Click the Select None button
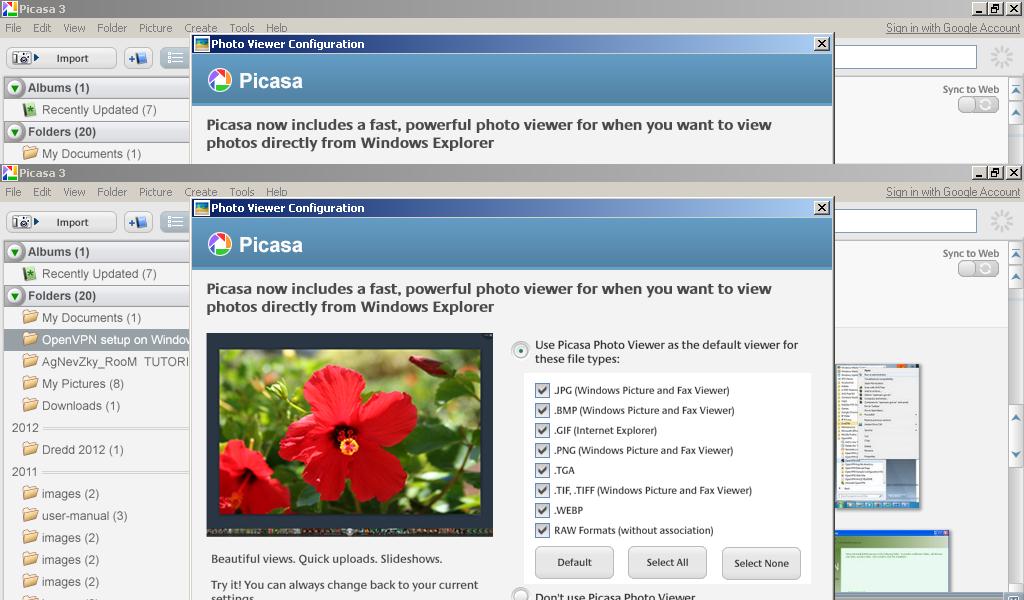Viewport: 1024px width, 600px height. click(761, 563)
